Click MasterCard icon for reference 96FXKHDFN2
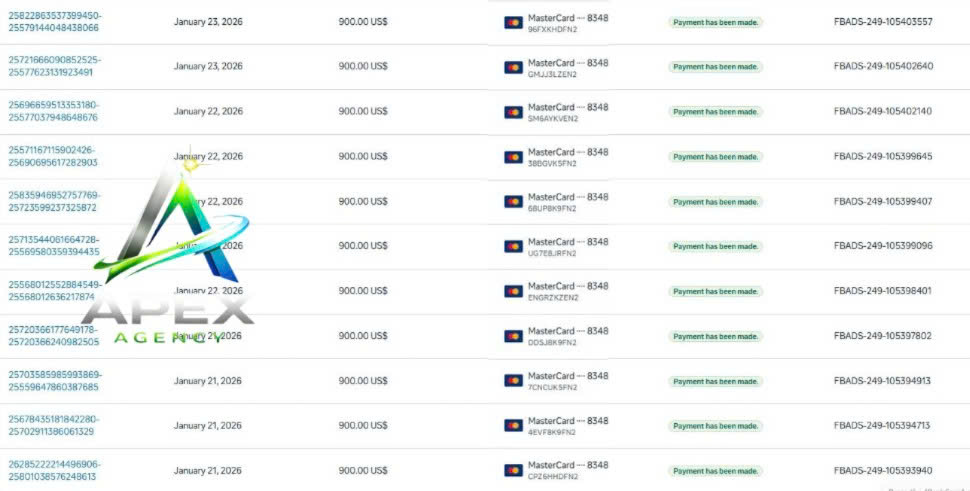 (x=513, y=22)
